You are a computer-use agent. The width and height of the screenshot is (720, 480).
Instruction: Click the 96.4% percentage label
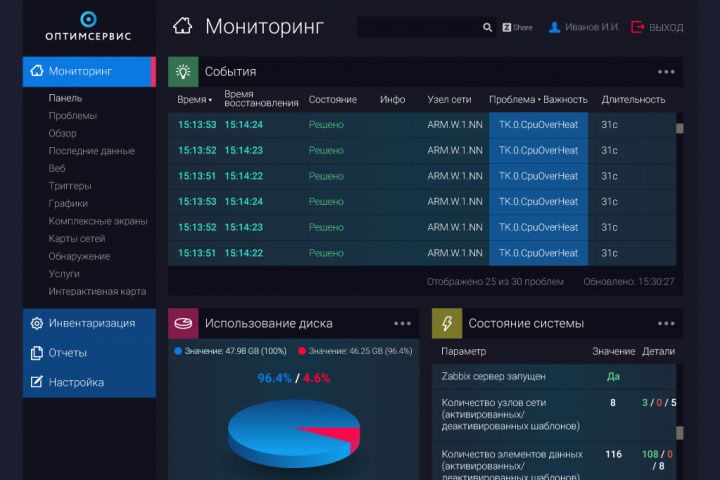[274, 378]
